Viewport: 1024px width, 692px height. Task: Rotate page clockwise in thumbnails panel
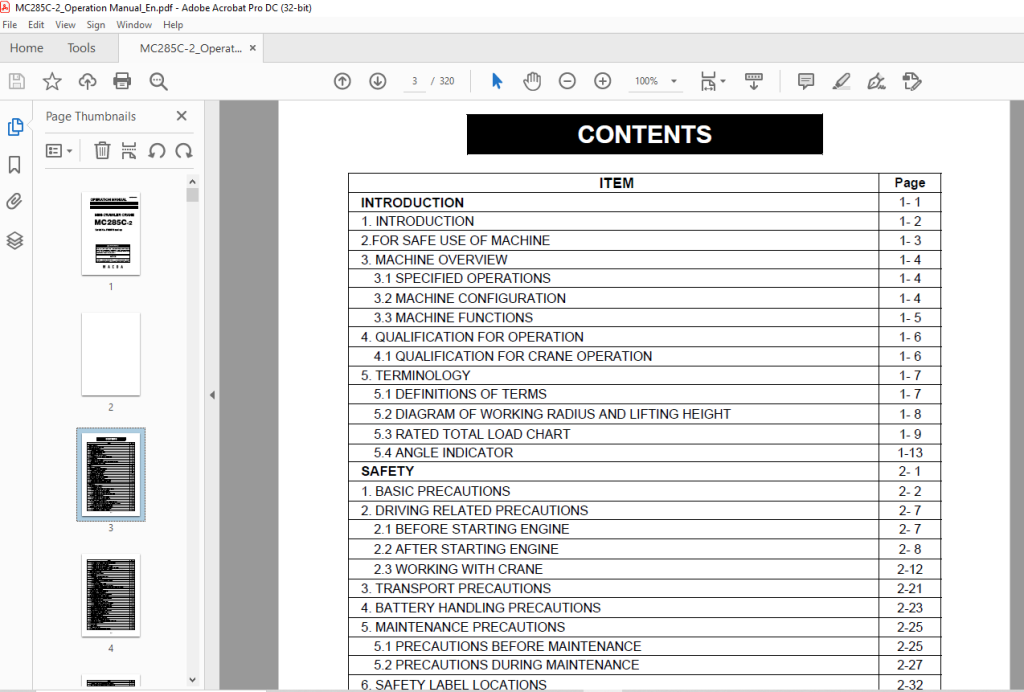click(x=184, y=151)
